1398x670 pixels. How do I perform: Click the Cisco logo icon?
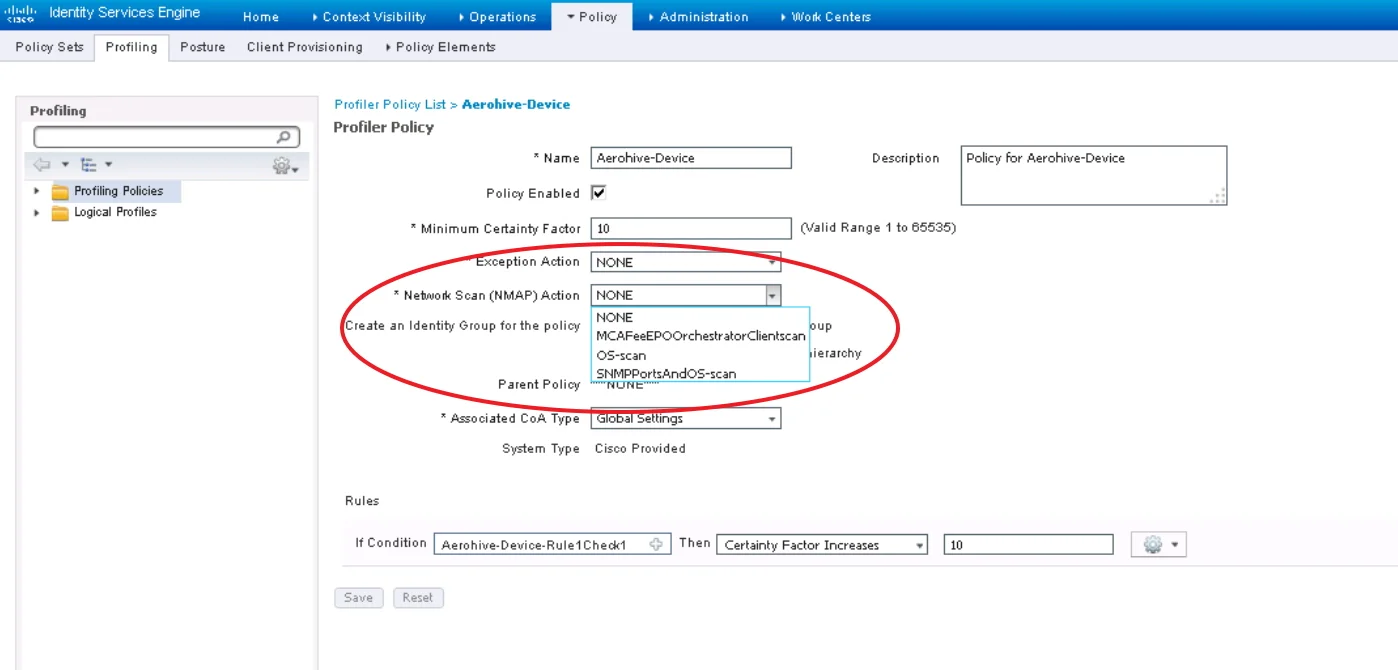[x=20, y=14]
